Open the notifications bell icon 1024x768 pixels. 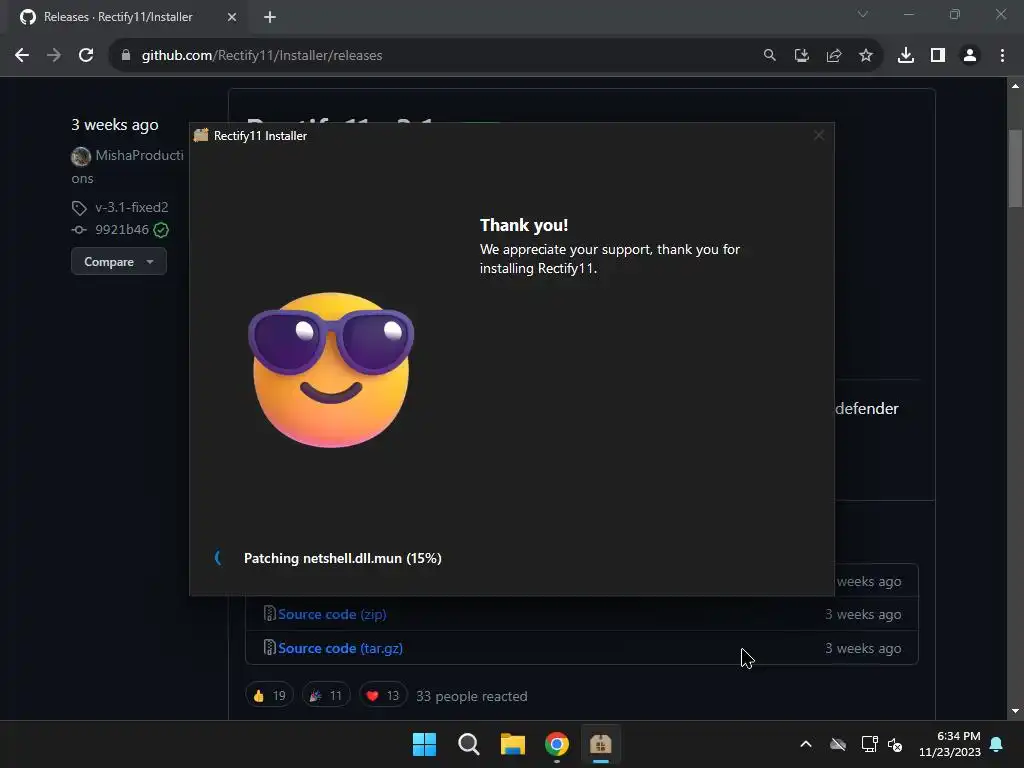997,744
